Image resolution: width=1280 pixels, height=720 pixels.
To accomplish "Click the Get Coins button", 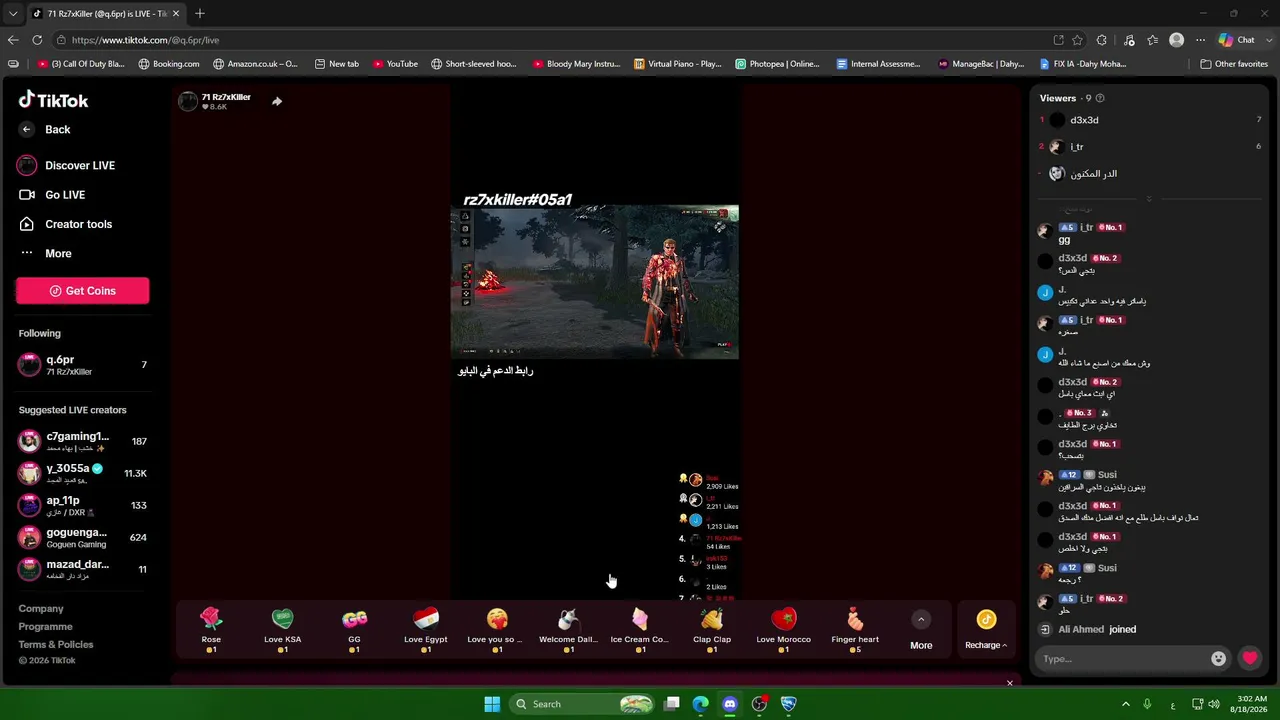I will [x=83, y=291].
